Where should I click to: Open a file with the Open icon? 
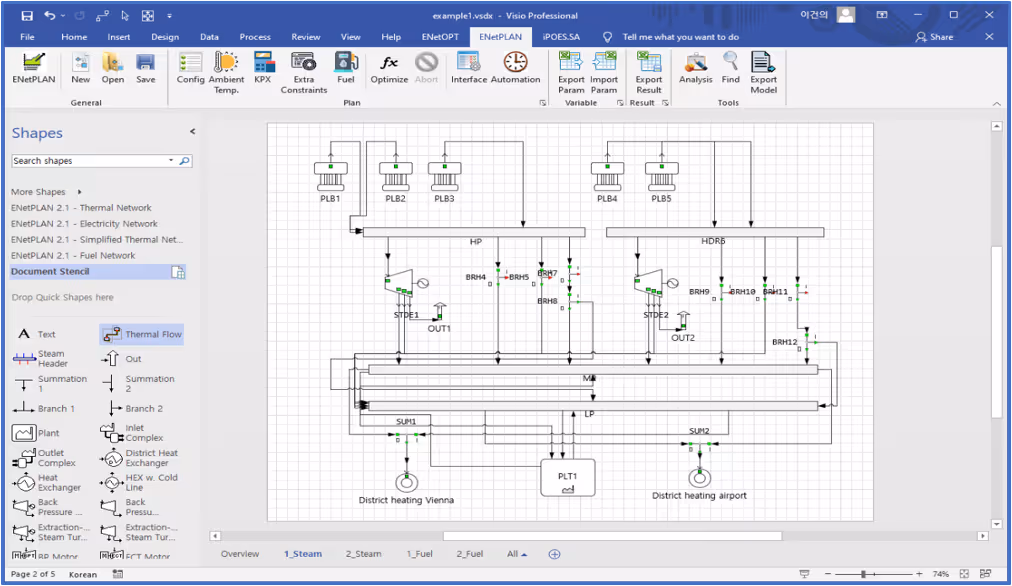[112, 68]
